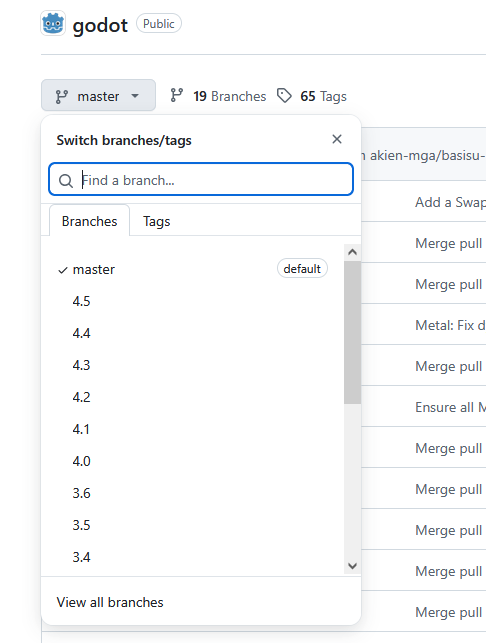This screenshot has width=486, height=643.
Task: Click the branch icon on master button
Action: [62, 96]
